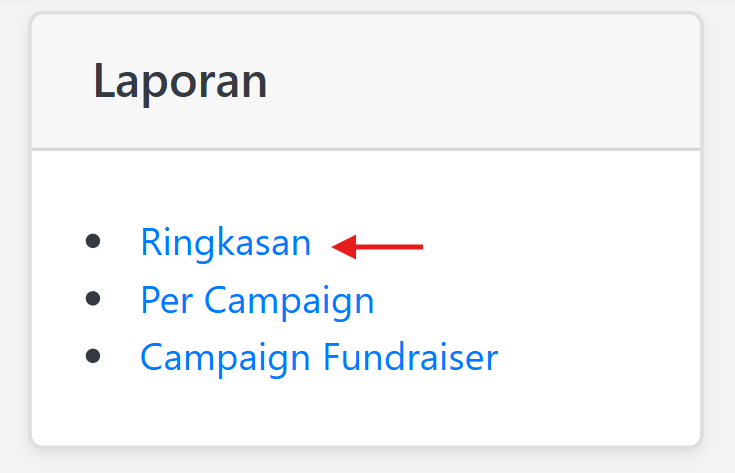
Task: Go to the Per Campaign report page
Action: pyautogui.click(x=257, y=300)
